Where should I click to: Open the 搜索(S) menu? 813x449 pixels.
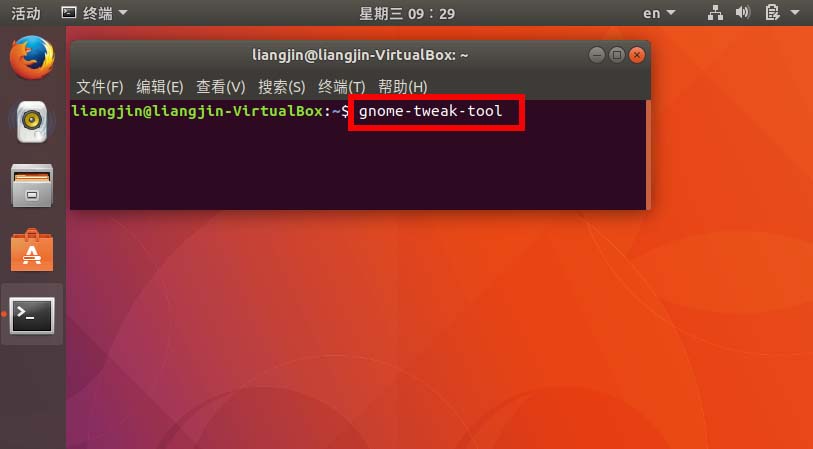coord(282,87)
